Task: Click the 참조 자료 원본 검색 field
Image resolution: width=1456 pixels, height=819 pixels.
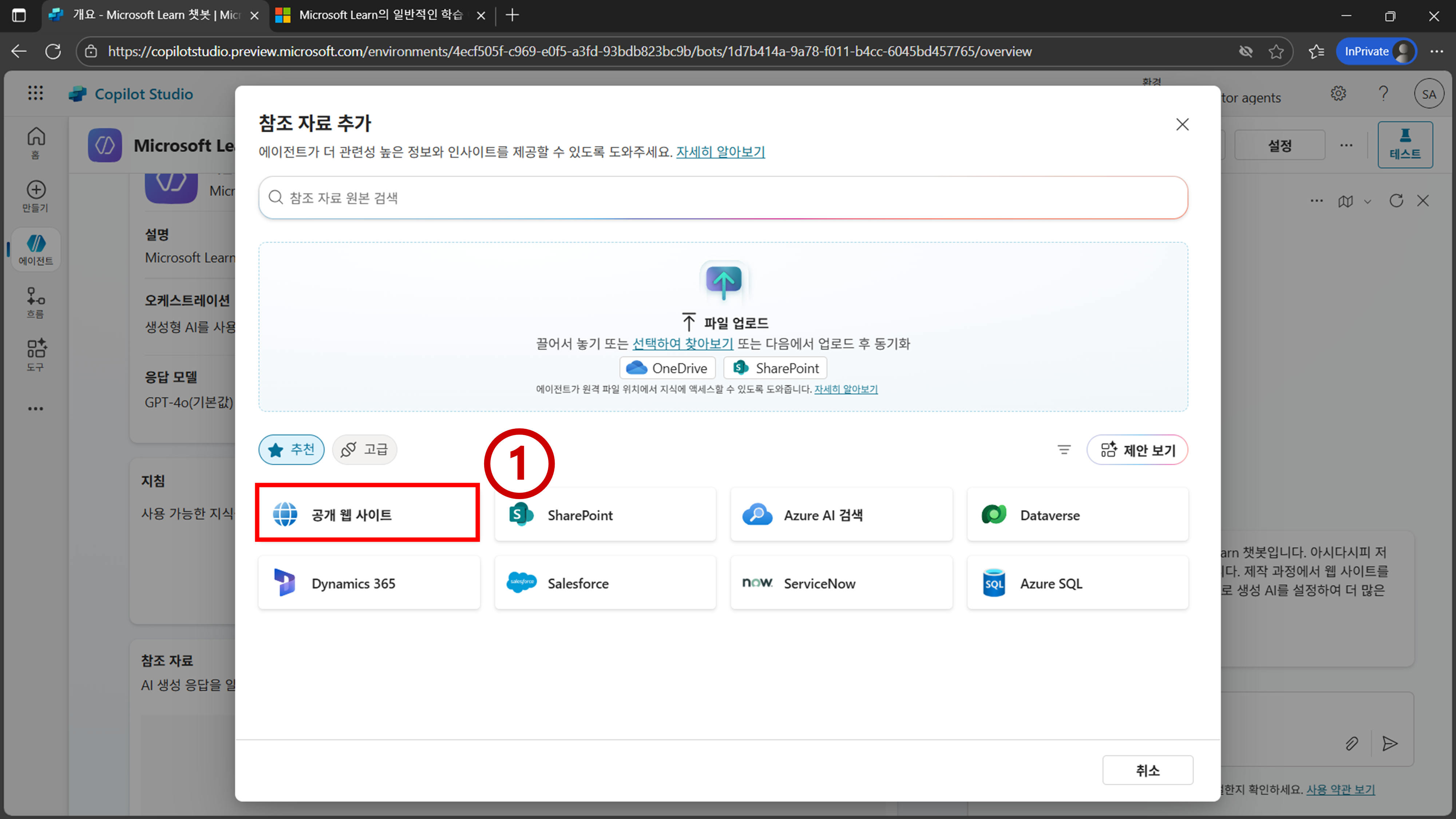Action: pyautogui.click(x=724, y=197)
